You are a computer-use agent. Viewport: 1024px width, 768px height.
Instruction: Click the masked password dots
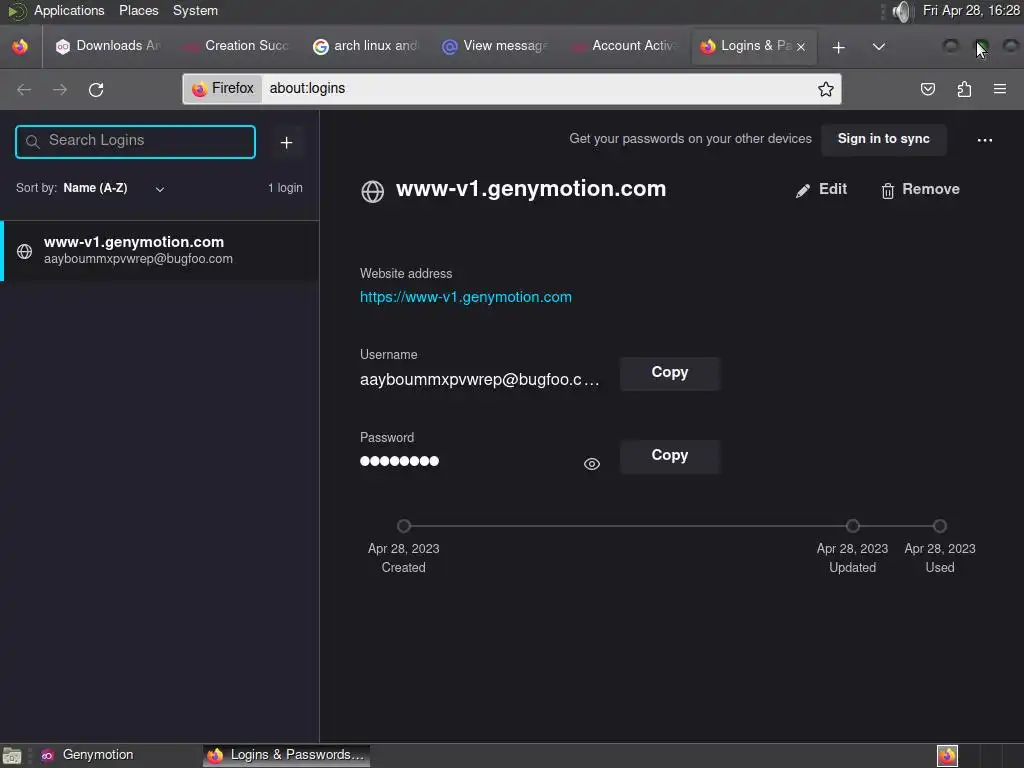pos(399,461)
